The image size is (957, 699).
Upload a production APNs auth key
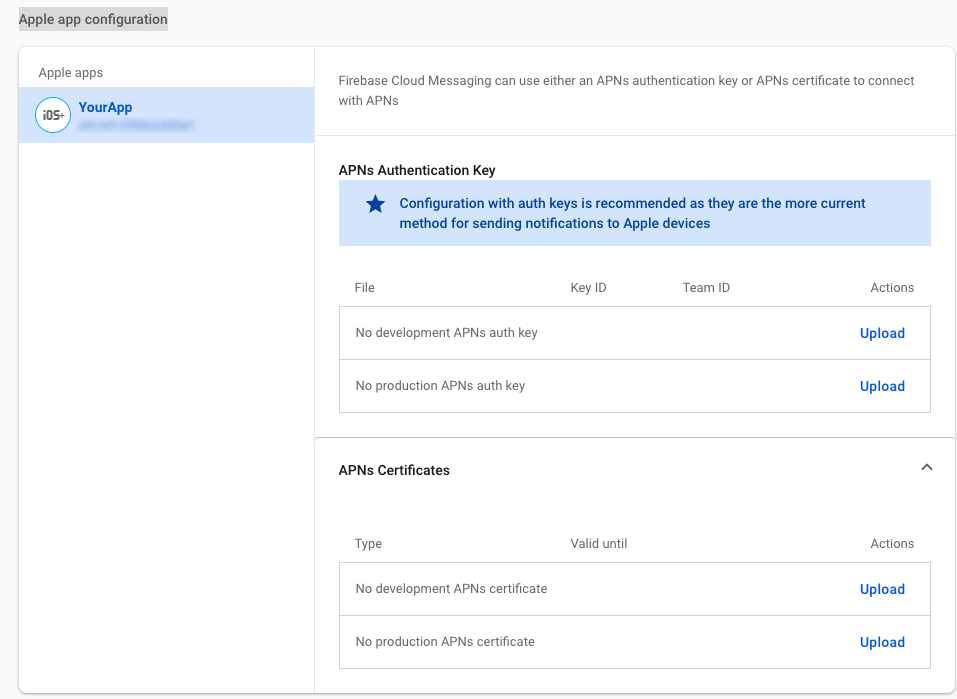(x=881, y=386)
